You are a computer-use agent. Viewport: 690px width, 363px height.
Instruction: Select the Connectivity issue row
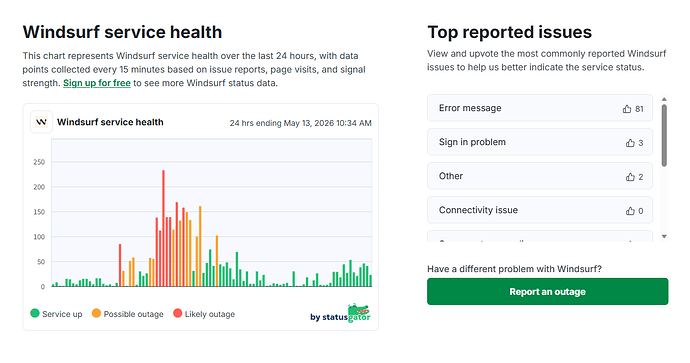(x=540, y=210)
